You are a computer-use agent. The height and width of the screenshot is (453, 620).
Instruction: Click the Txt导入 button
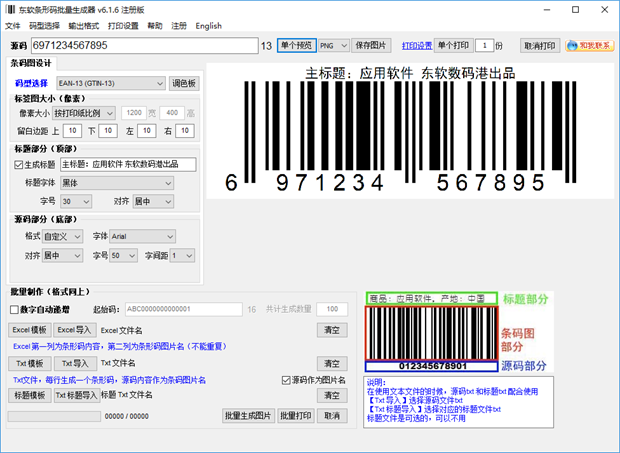click(x=75, y=363)
